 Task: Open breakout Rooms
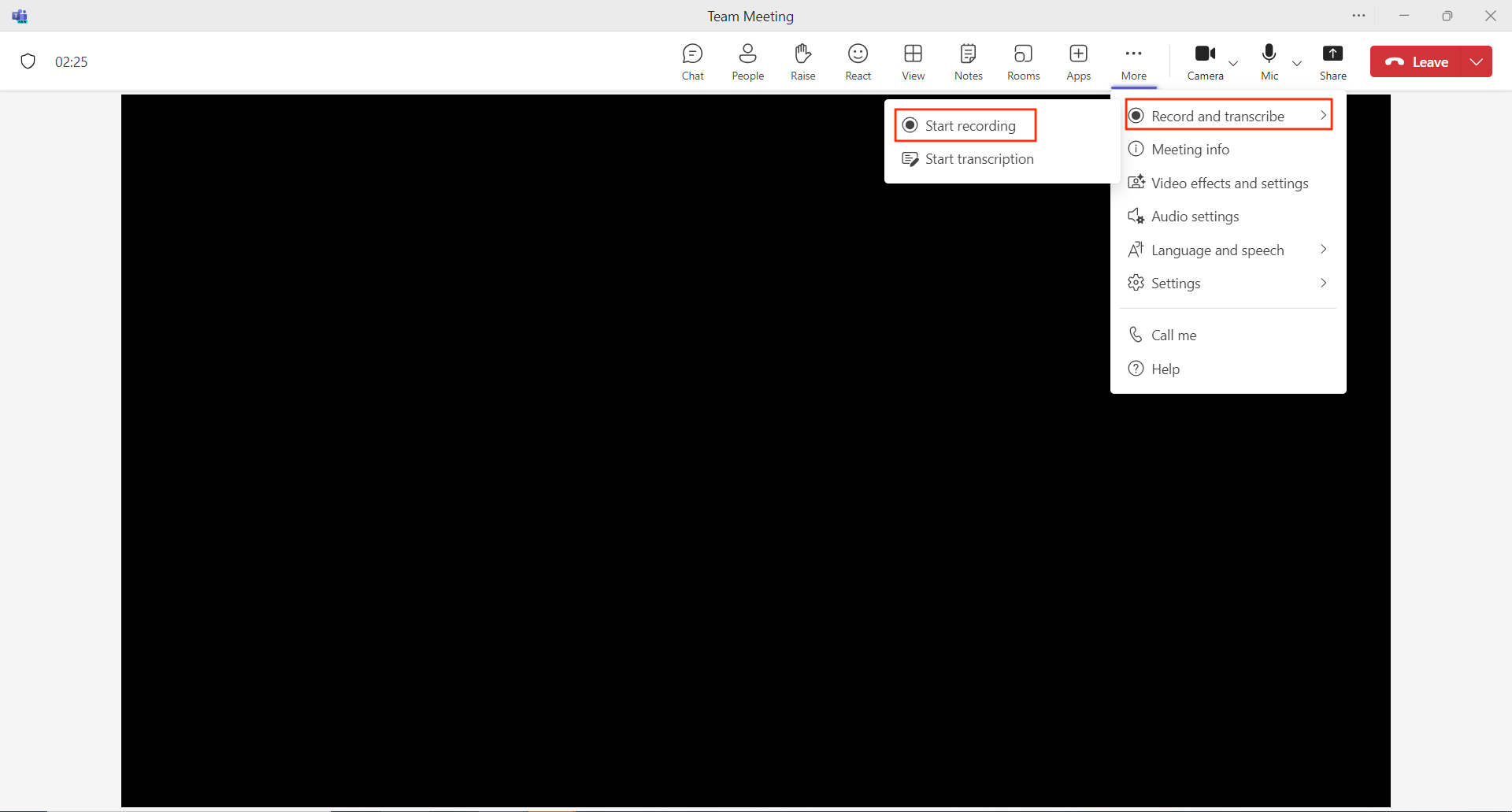click(1023, 62)
